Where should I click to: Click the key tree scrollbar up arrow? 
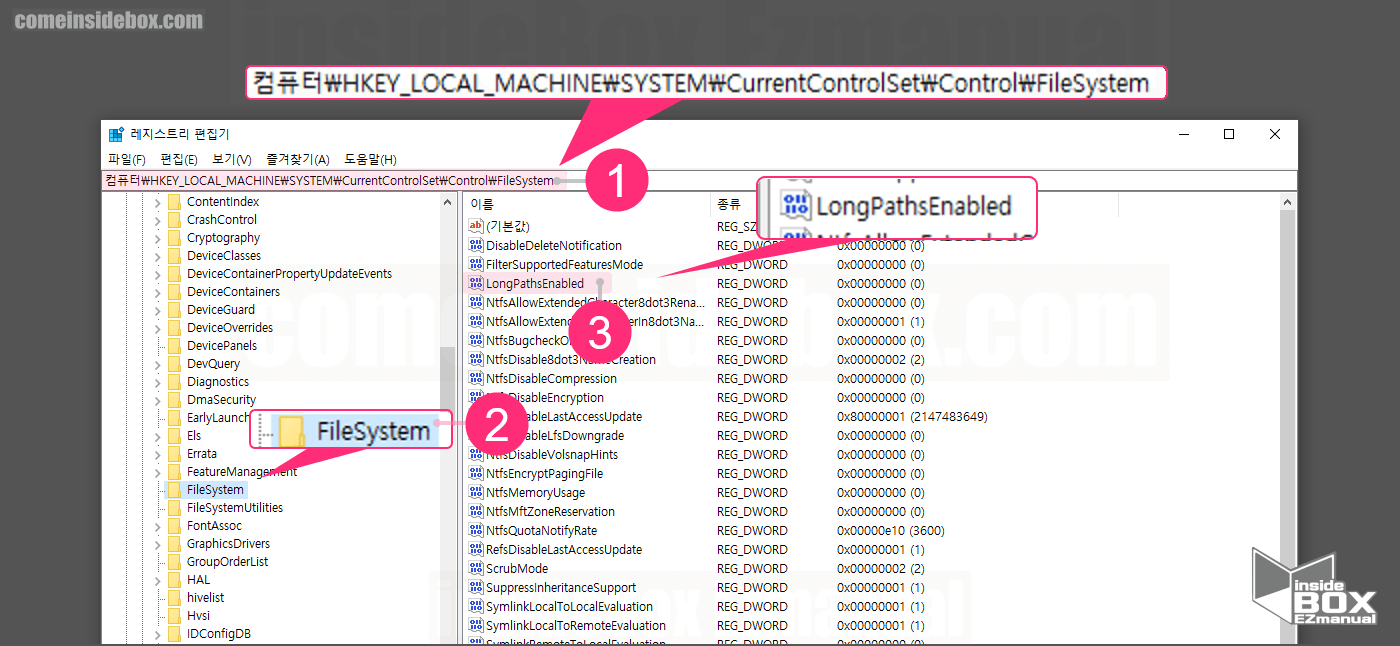click(x=447, y=202)
